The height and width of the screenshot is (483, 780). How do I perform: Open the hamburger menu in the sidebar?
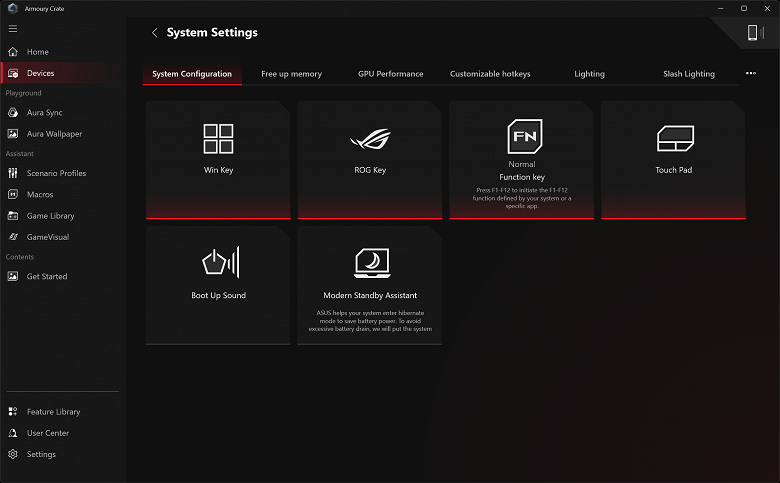(x=13, y=29)
